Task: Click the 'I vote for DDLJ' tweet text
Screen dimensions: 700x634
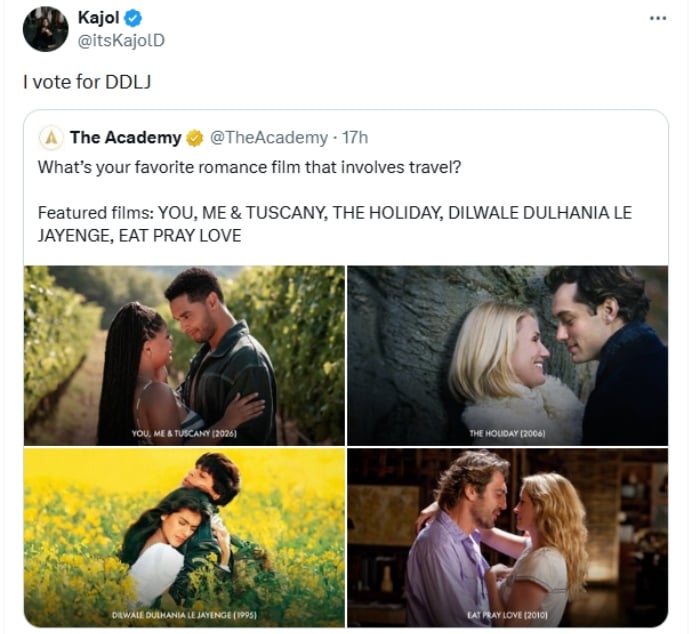Action: (x=87, y=82)
